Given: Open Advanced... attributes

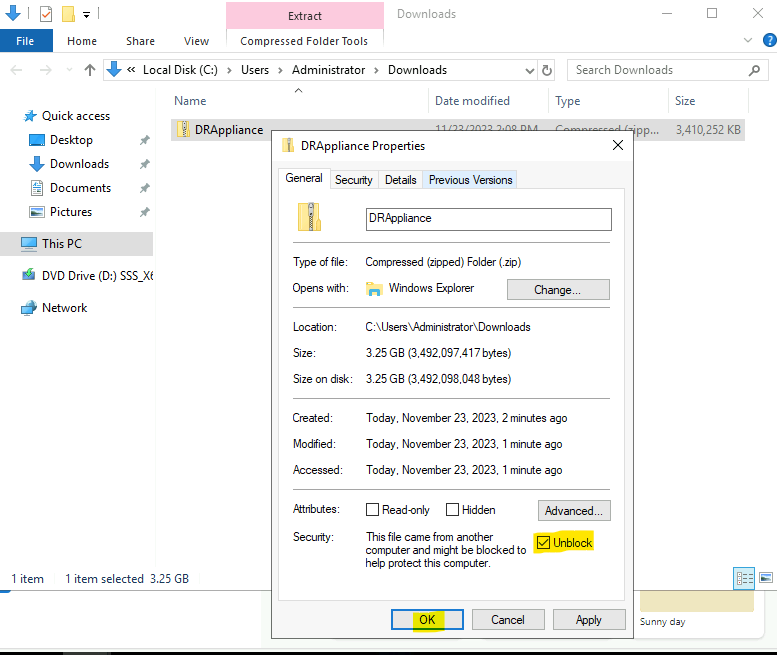Looking at the screenshot, I should pos(574,511).
